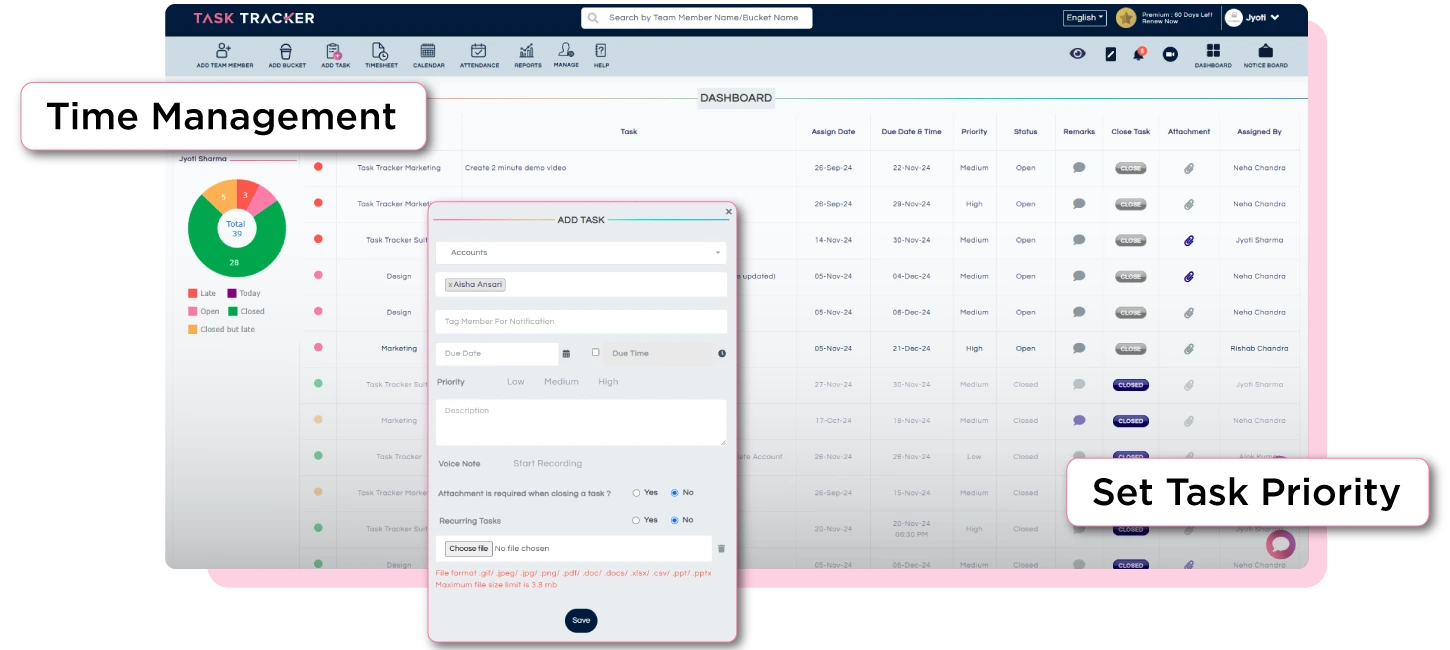Open the due date calendar picker icon
Viewport: 1450px width, 650px height.
click(x=566, y=353)
